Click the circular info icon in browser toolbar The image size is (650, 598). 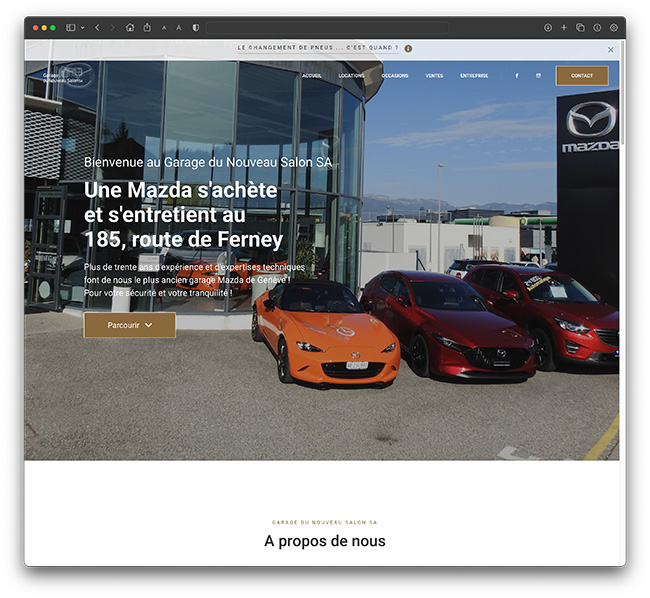pos(597,28)
